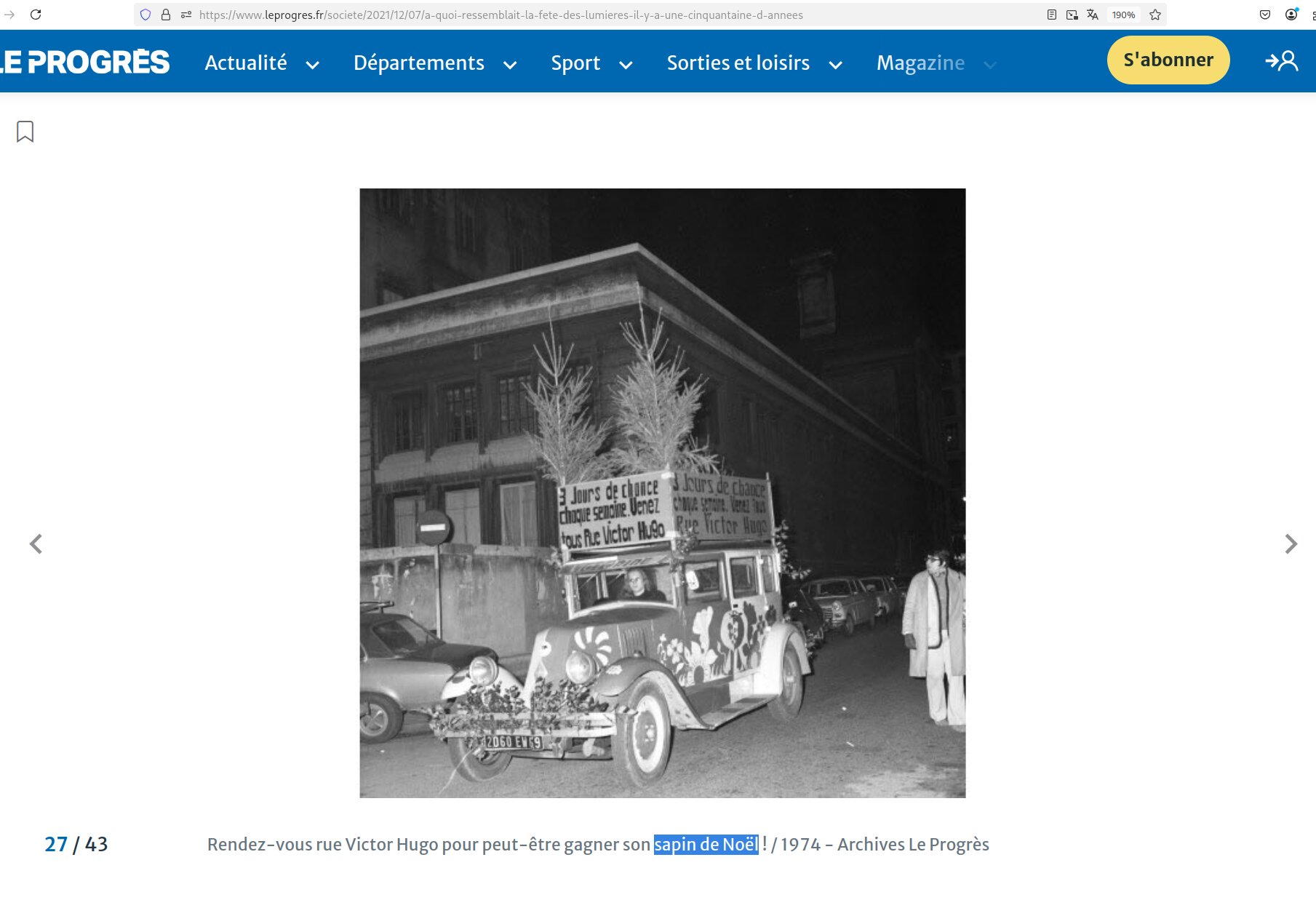The image size is (1316, 900).
Task: Expand the Départements chevron
Action: coord(510,65)
